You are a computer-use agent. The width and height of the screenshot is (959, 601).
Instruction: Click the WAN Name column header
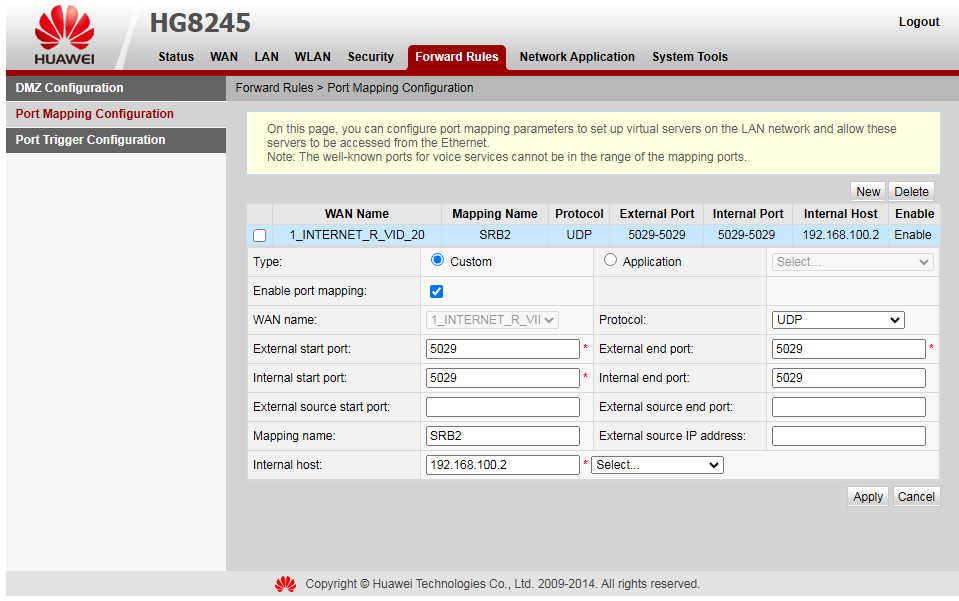pos(357,214)
